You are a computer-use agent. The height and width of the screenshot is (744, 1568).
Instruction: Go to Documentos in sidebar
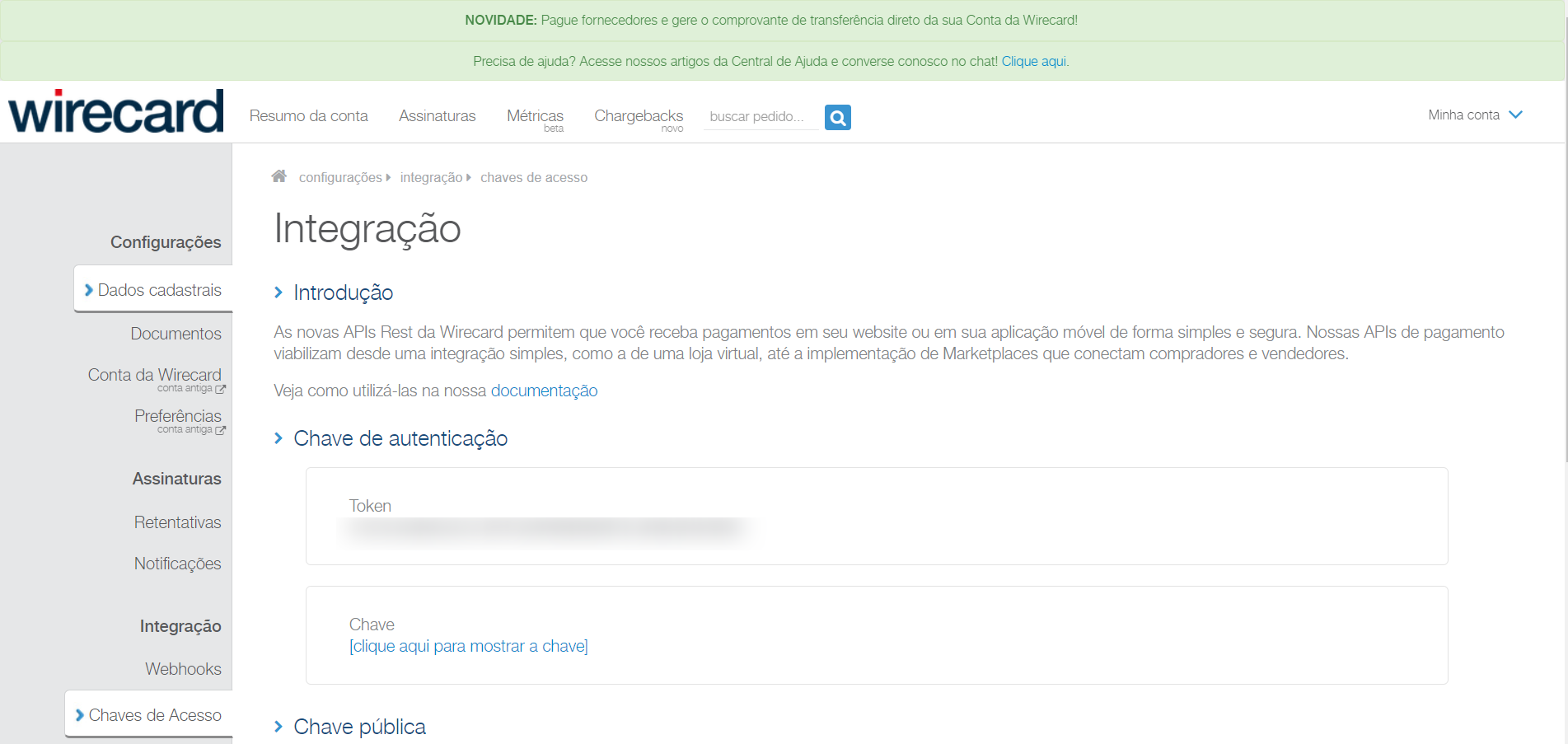click(x=176, y=334)
